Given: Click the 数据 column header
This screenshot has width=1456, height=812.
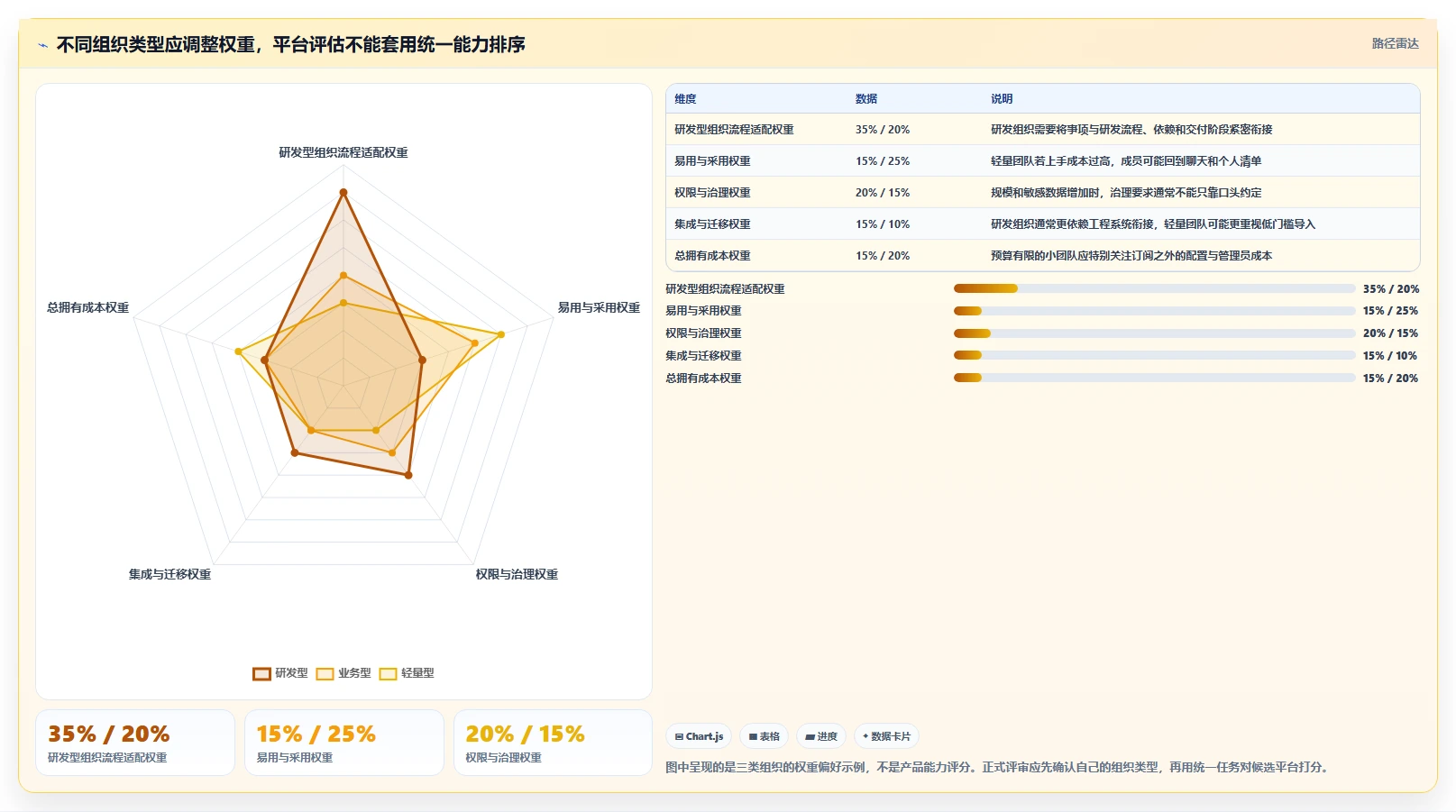Looking at the screenshot, I should point(866,99).
